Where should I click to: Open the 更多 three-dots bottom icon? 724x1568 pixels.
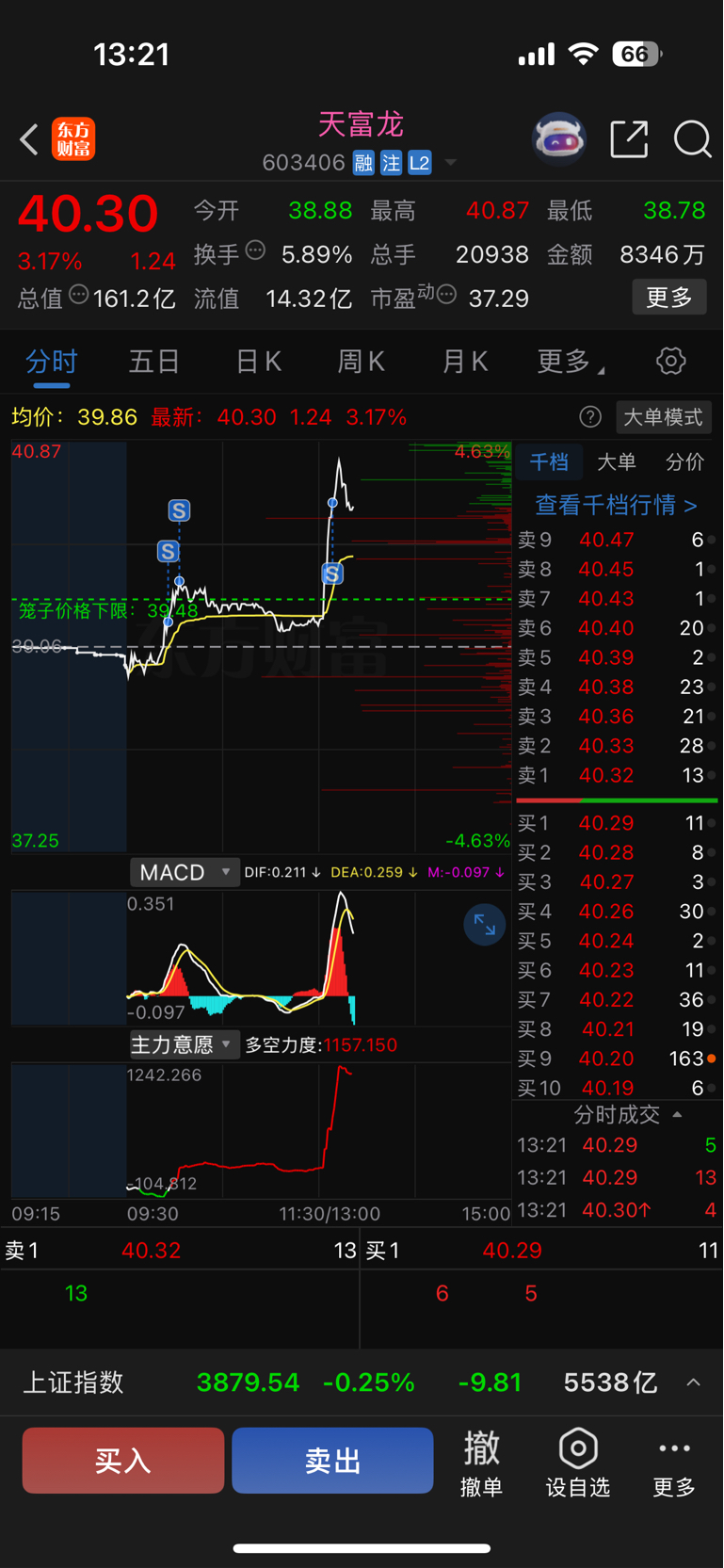[x=674, y=1462]
